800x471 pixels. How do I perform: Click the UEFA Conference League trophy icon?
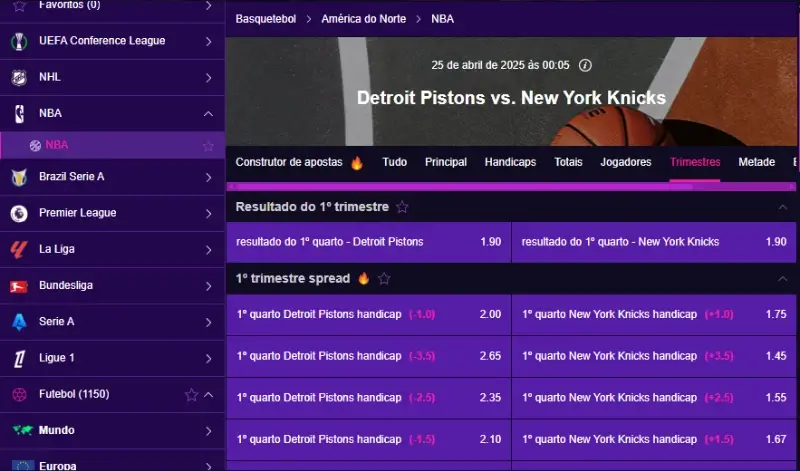(x=19, y=41)
